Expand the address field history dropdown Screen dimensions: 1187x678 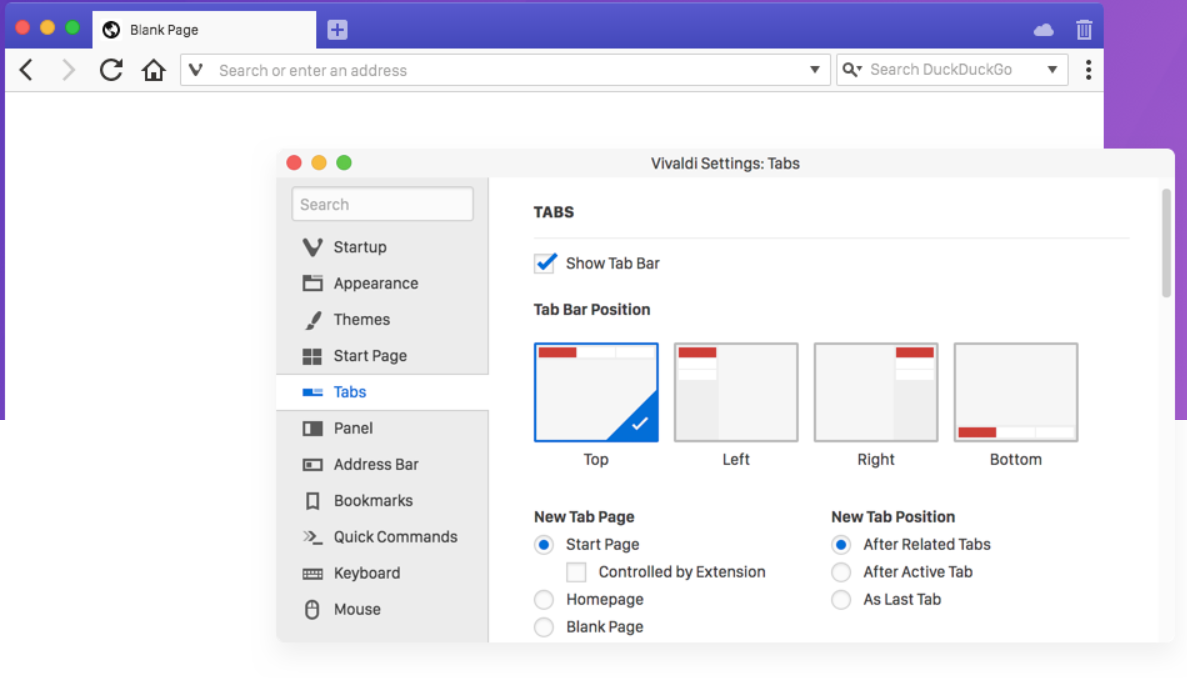point(815,70)
